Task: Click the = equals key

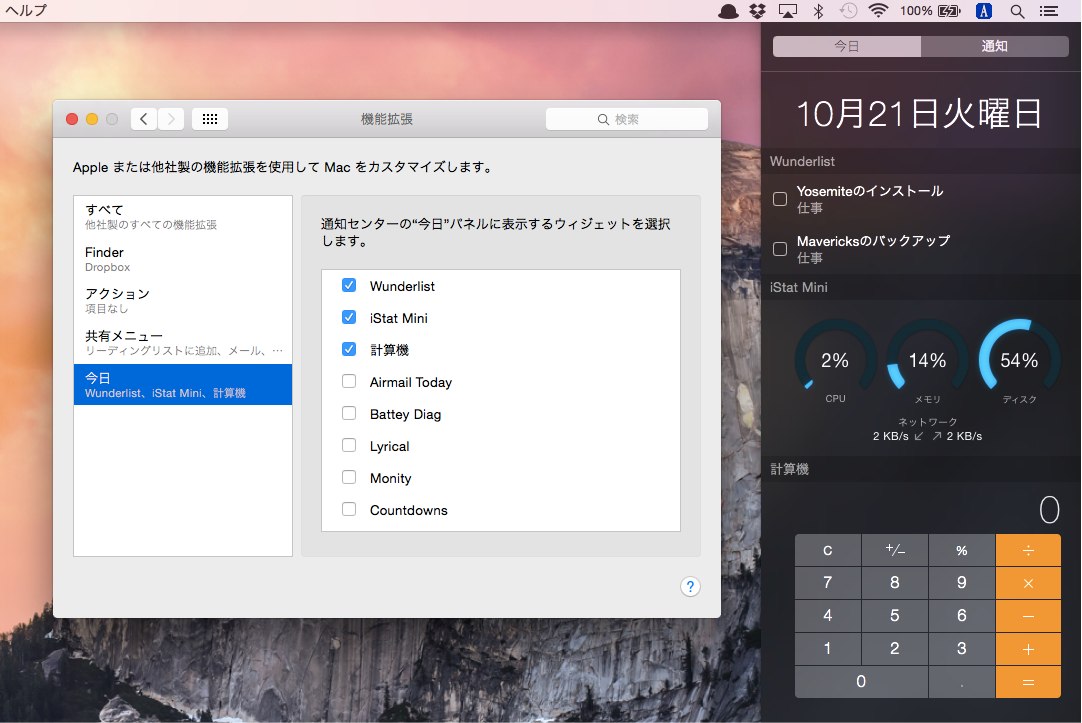Action: tap(1028, 682)
